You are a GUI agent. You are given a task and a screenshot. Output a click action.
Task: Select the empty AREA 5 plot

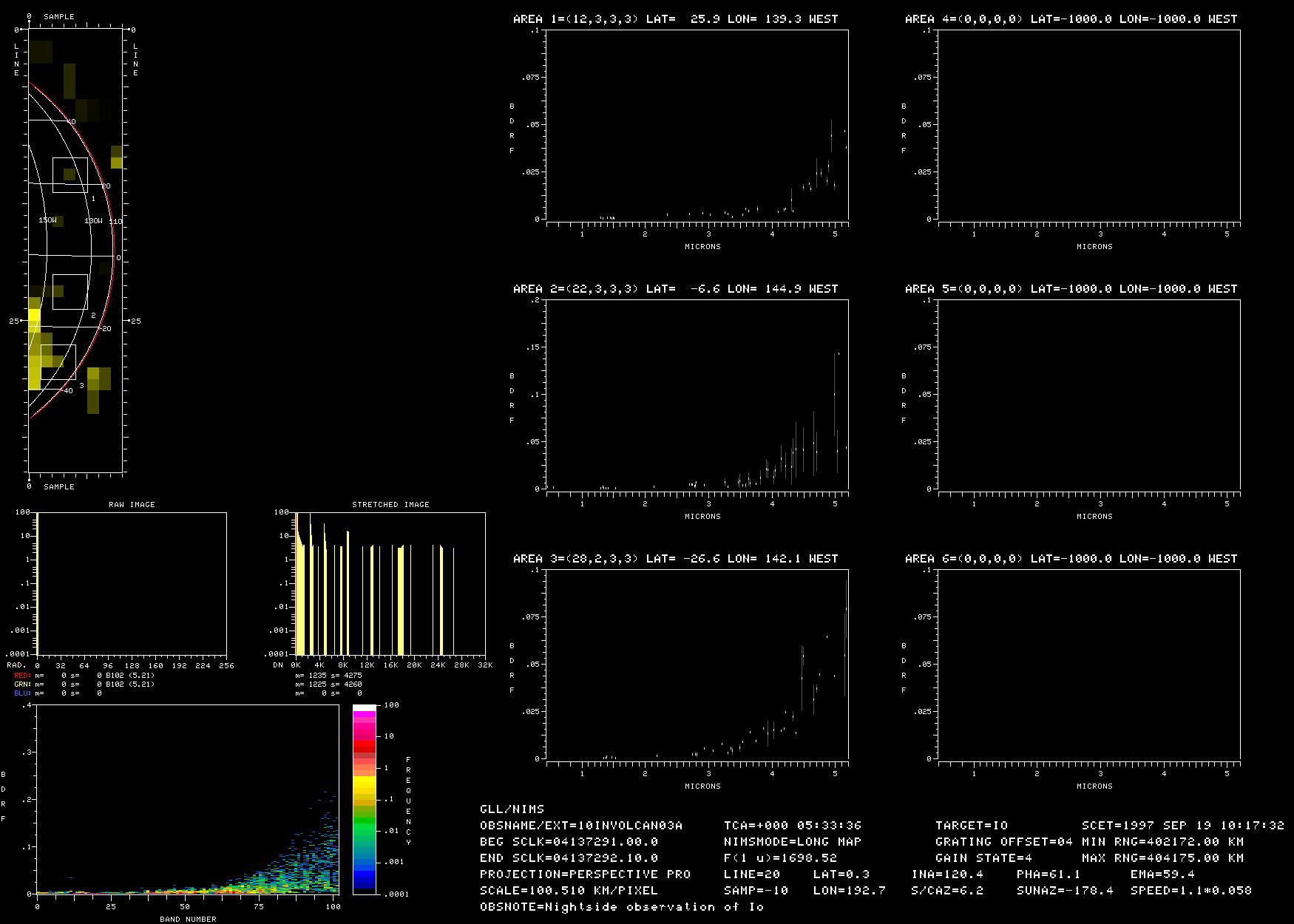pos(1088,395)
